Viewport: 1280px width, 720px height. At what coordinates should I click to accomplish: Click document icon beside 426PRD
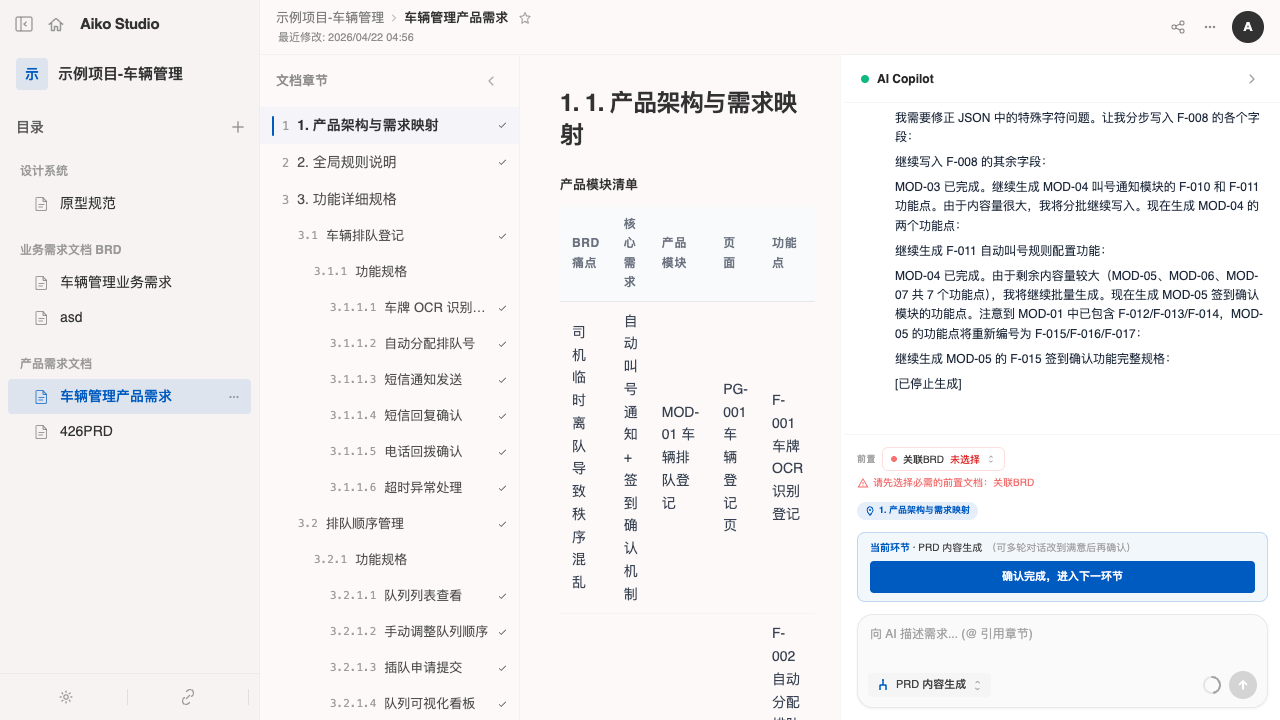coord(41,432)
